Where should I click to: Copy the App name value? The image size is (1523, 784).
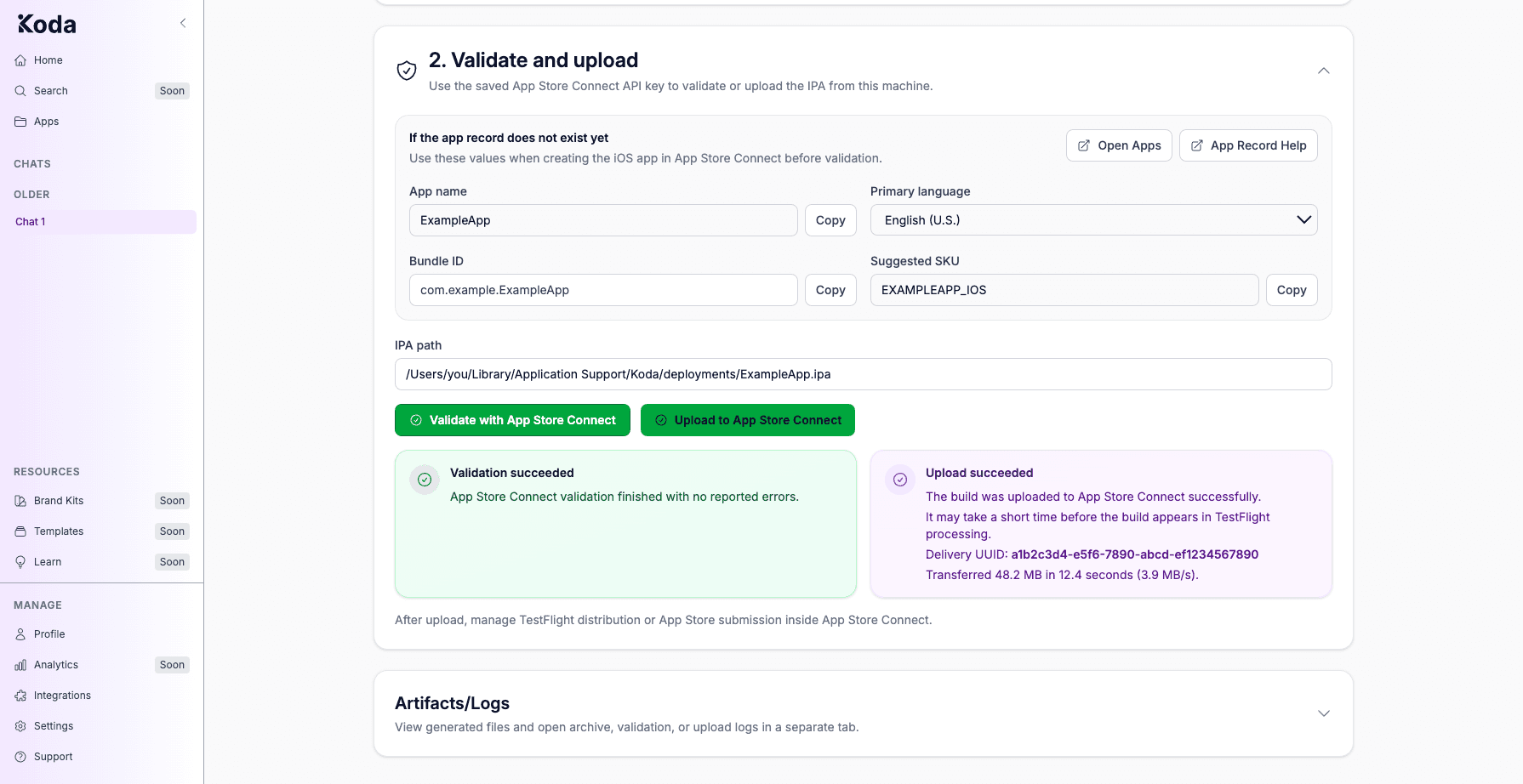830,220
